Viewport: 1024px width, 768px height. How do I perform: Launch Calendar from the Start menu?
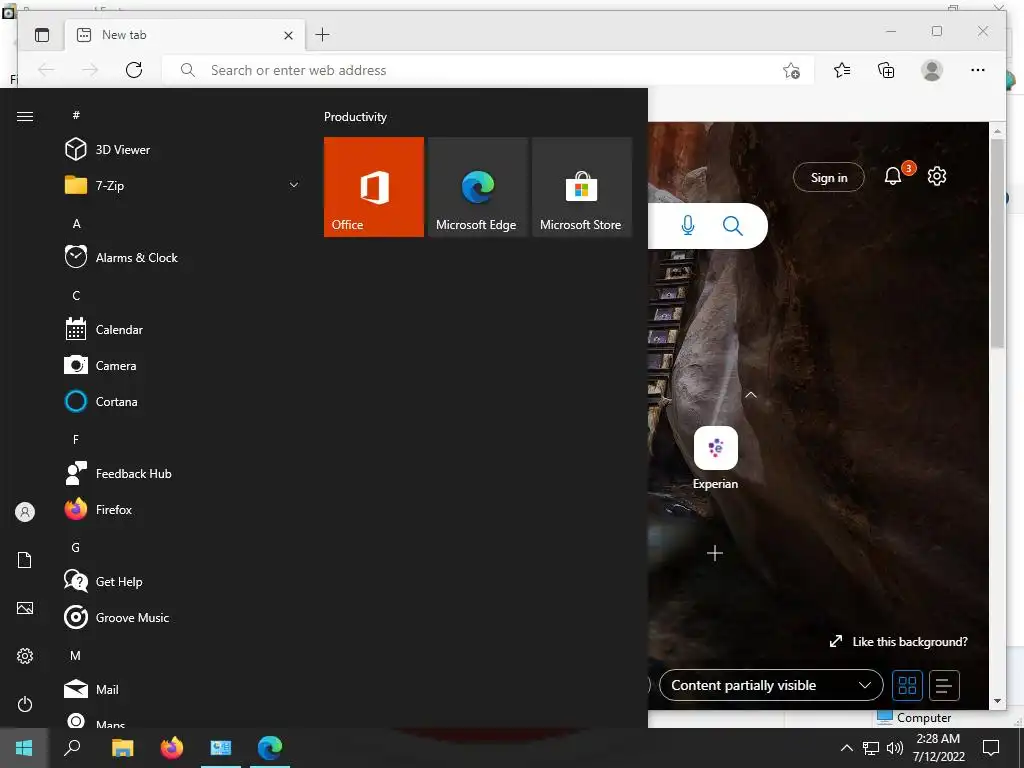pyautogui.click(x=183, y=329)
